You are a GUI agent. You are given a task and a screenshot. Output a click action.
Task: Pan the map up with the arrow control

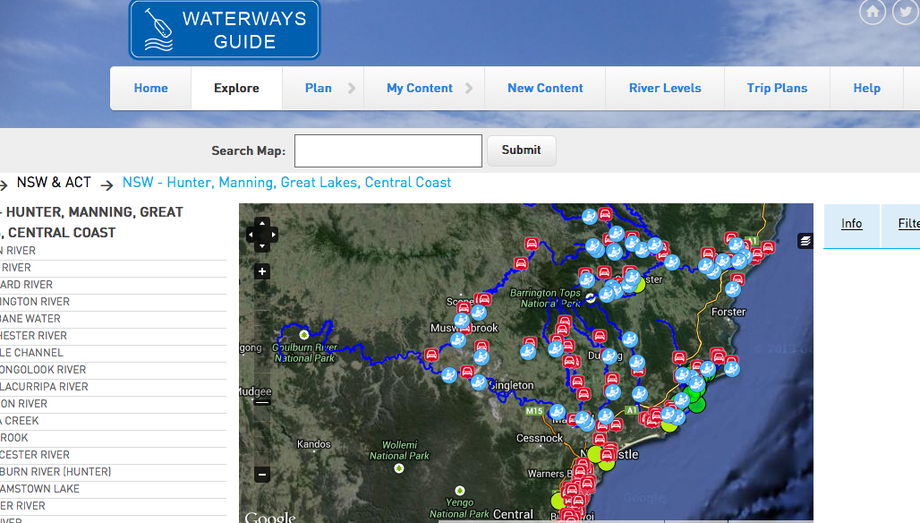[x=262, y=223]
